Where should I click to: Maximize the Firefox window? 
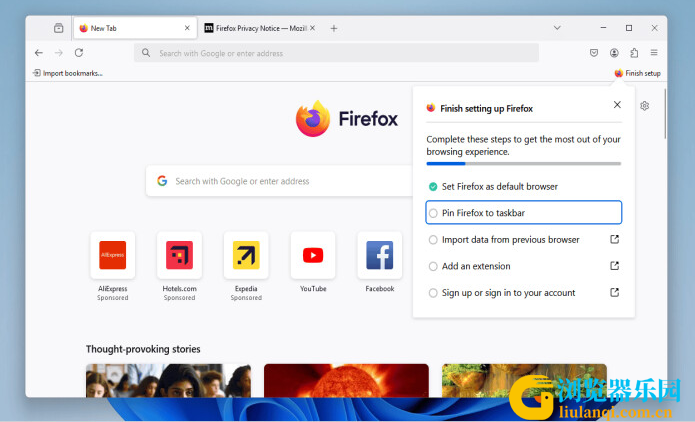629,27
